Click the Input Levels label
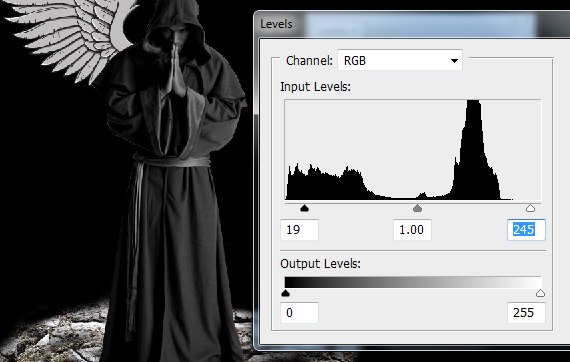 point(315,87)
